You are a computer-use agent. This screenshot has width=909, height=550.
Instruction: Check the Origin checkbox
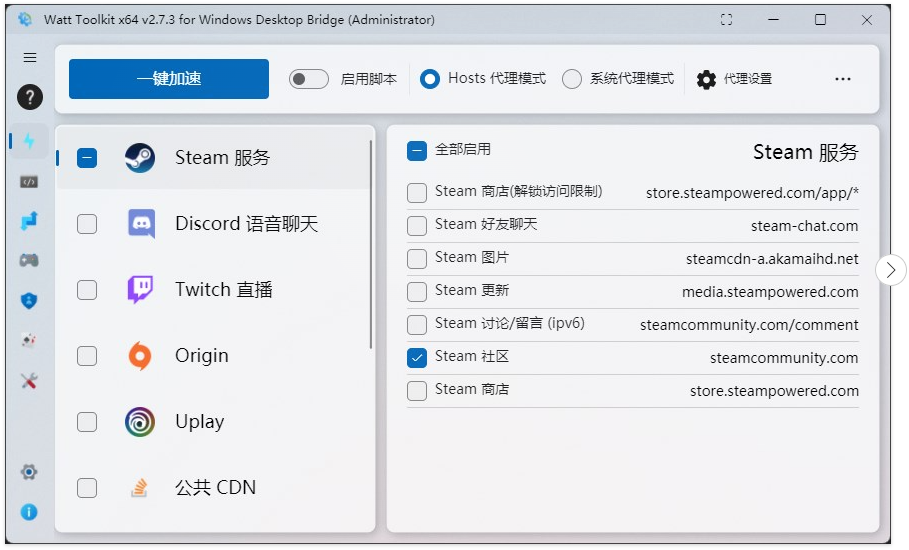pyautogui.click(x=87, y=356)
